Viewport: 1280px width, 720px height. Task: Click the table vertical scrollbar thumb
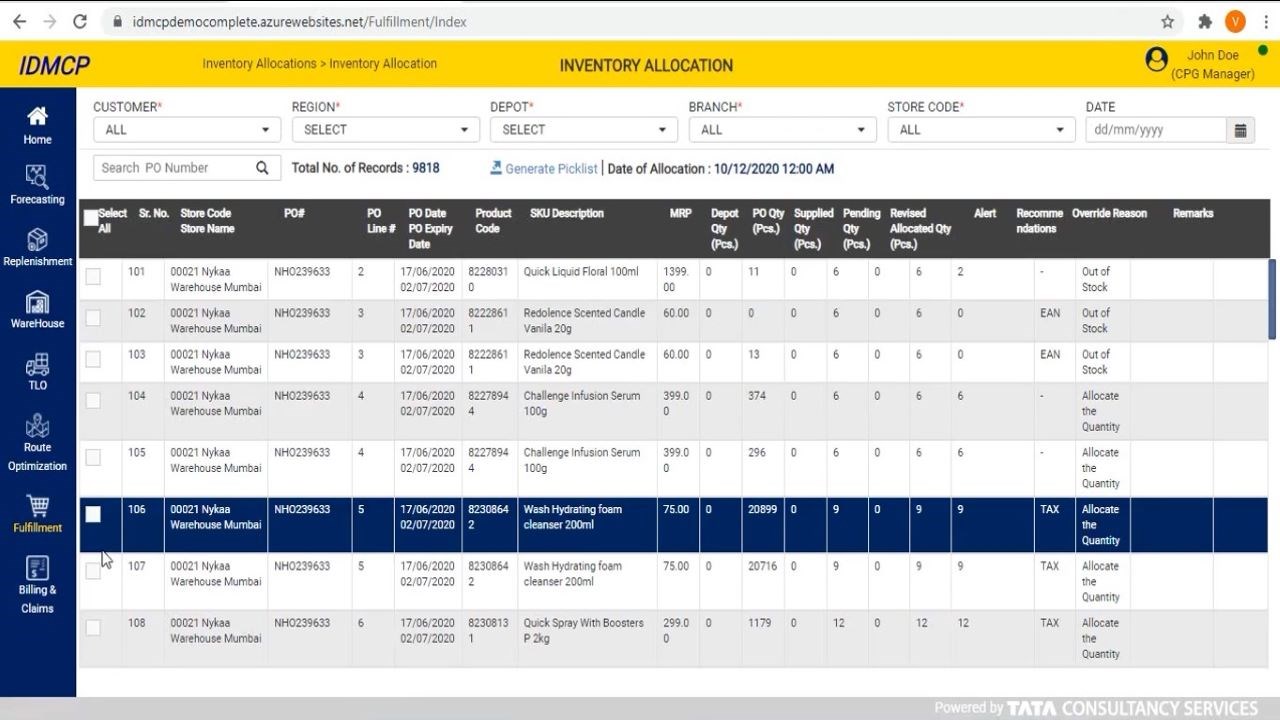(x=1272, y=299)
